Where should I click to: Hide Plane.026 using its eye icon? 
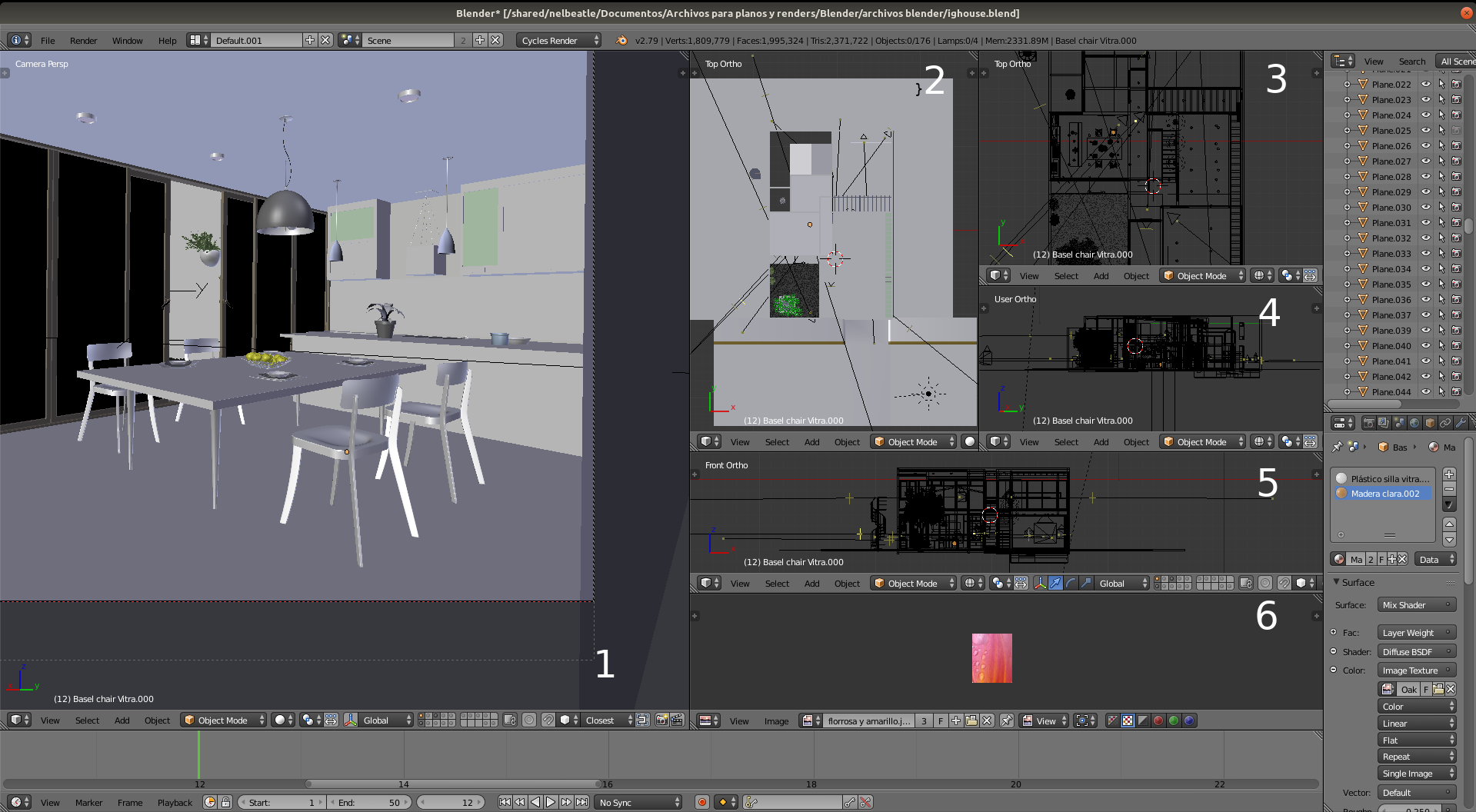[x=1425, y=146]
